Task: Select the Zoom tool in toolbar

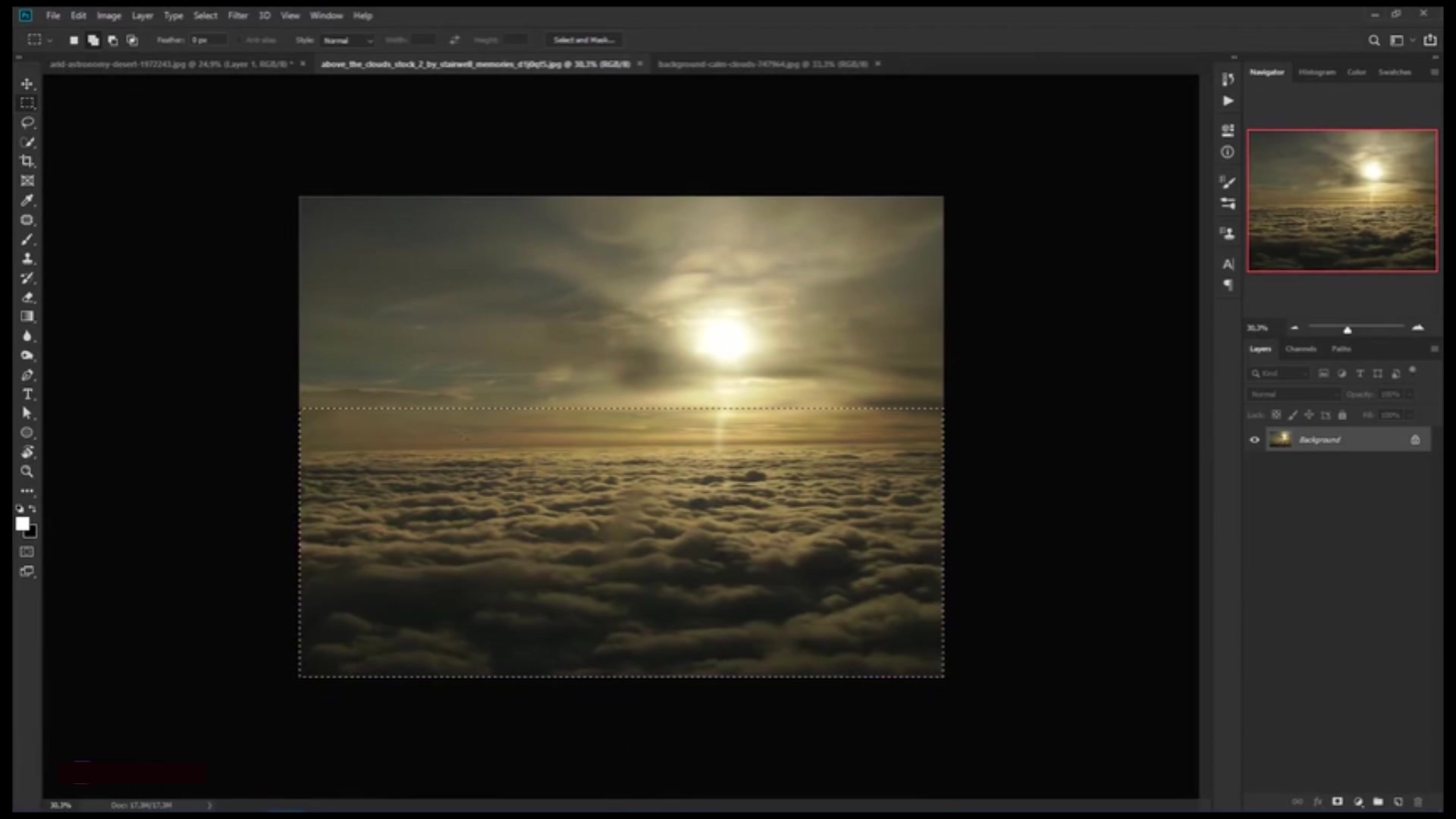Action: [x=27, y=472]
